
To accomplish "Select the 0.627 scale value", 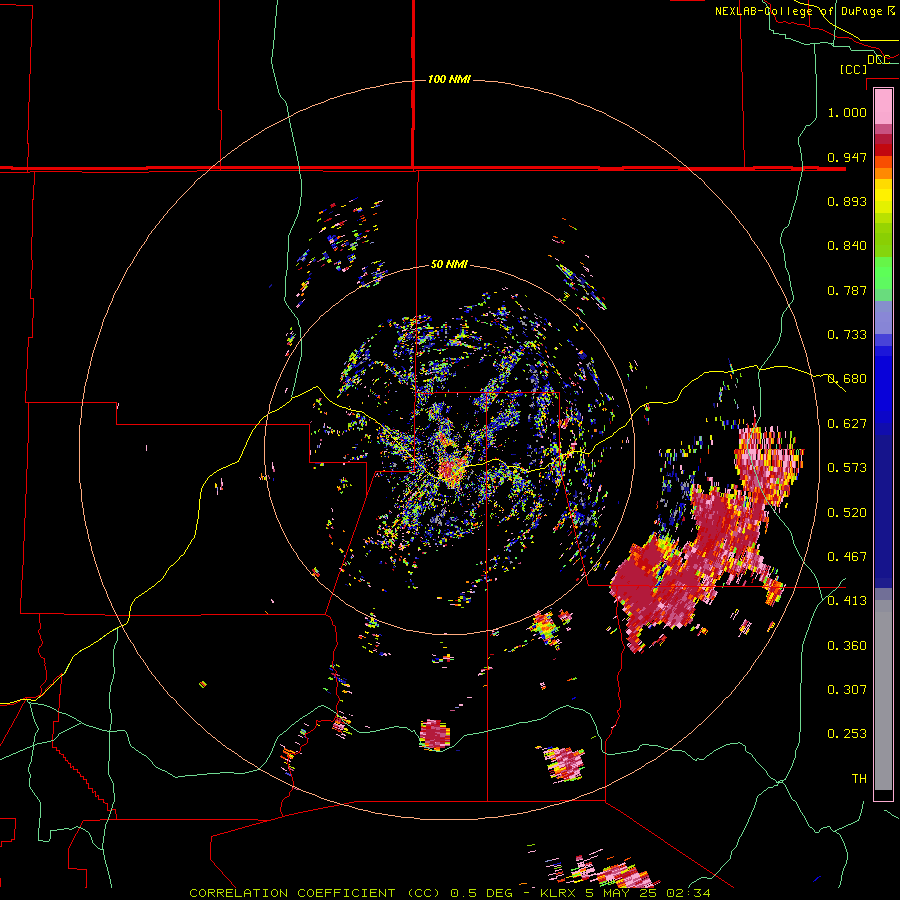I will coord(847,424).
